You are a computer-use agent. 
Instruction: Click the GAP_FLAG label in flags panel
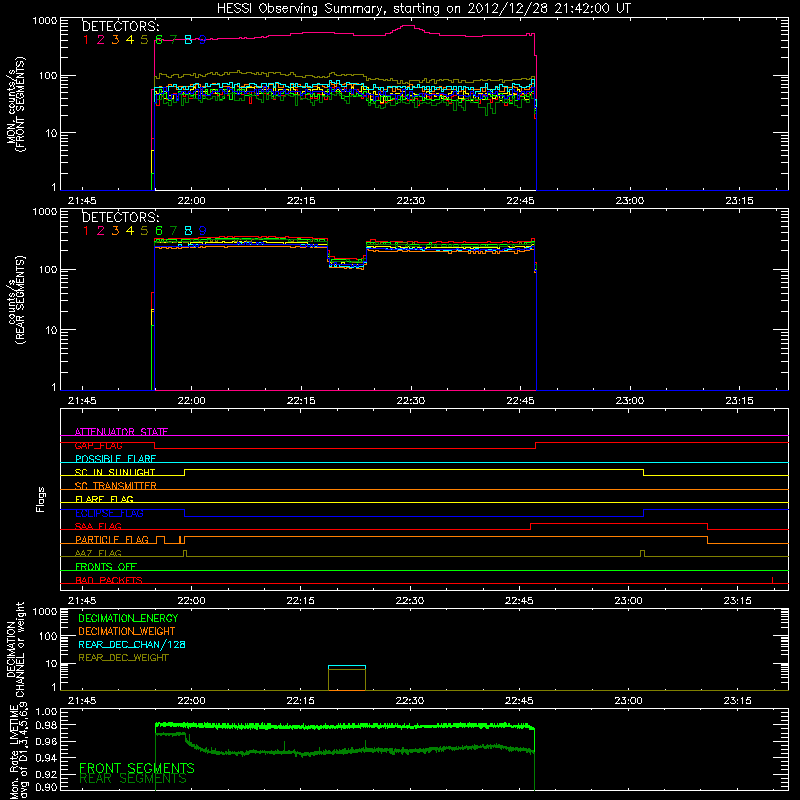pyautogui.click(x=98, y=445)
